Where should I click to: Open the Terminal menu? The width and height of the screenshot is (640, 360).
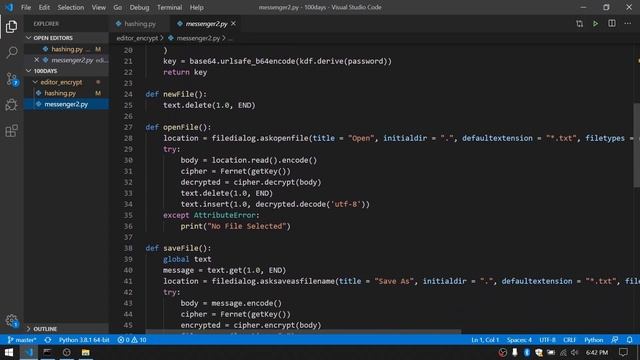point(169,7)
